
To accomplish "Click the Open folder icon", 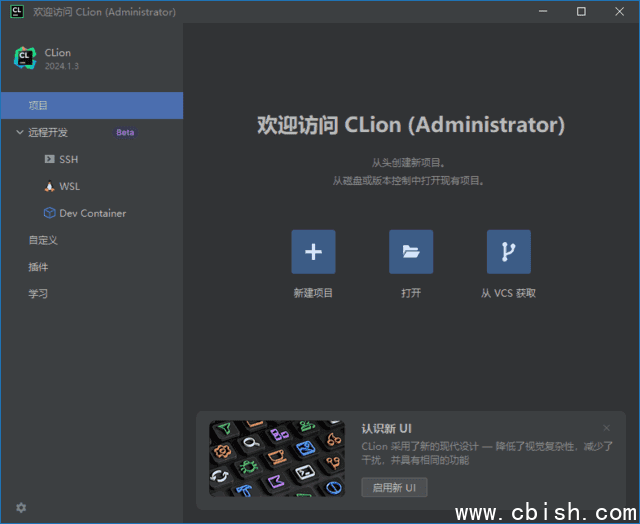I will click(x=411, y=252).
